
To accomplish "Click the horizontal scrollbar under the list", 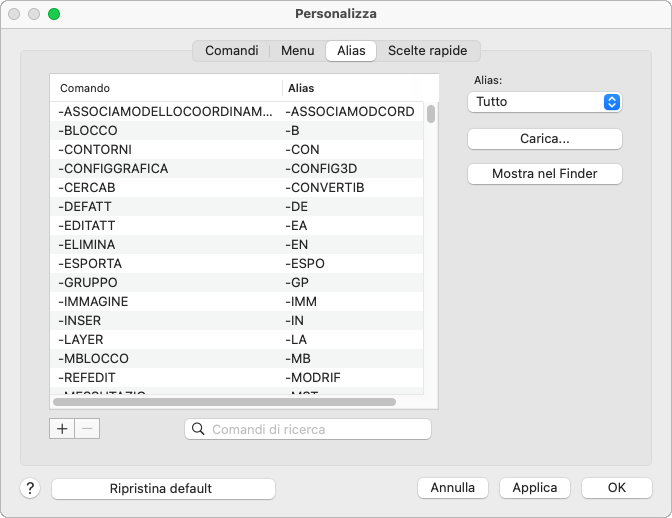I will 224,402.
